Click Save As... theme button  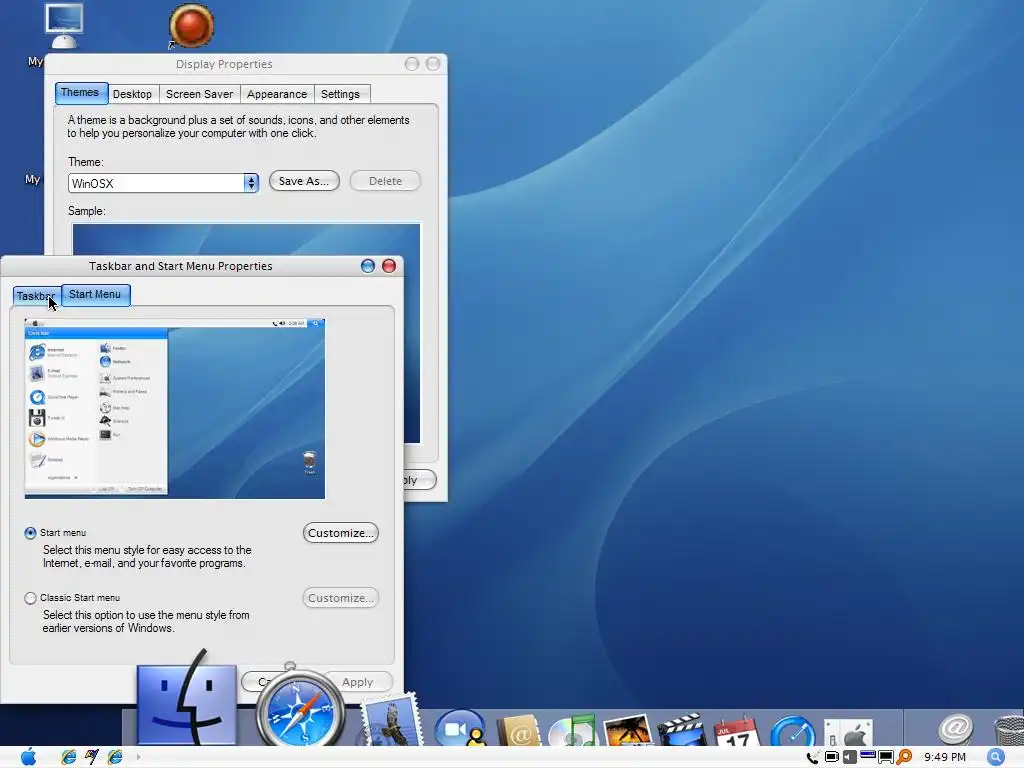coord(304,181)
